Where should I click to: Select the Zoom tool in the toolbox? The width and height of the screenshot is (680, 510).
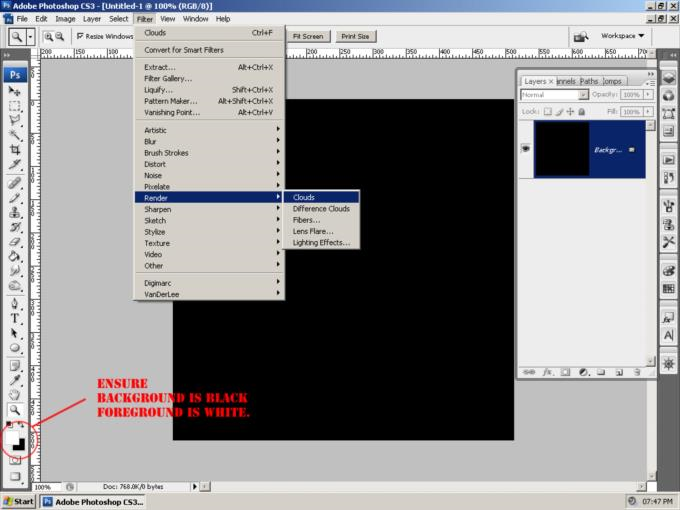(15, 410)
